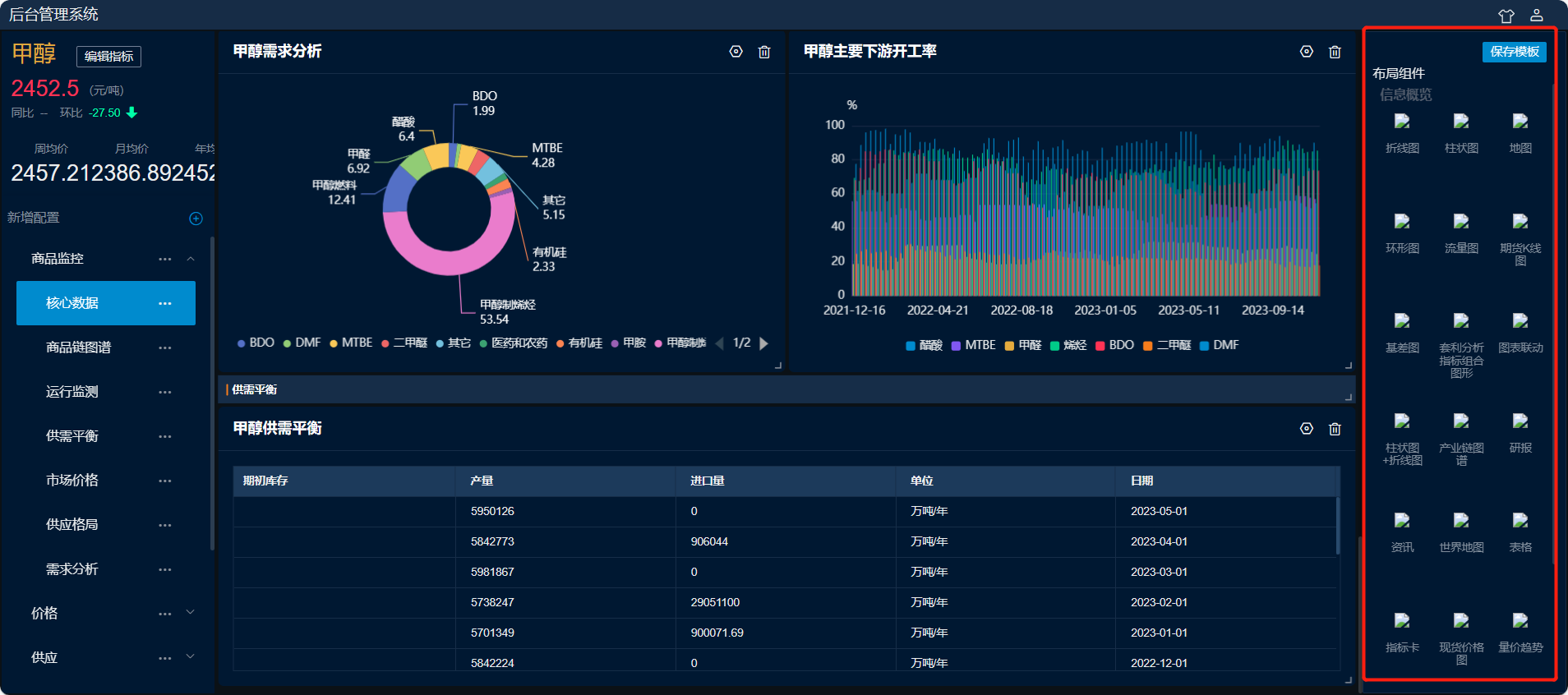Toggle DMF series in pie chart legend
The image size is (1568, 695).
(302, 343)
